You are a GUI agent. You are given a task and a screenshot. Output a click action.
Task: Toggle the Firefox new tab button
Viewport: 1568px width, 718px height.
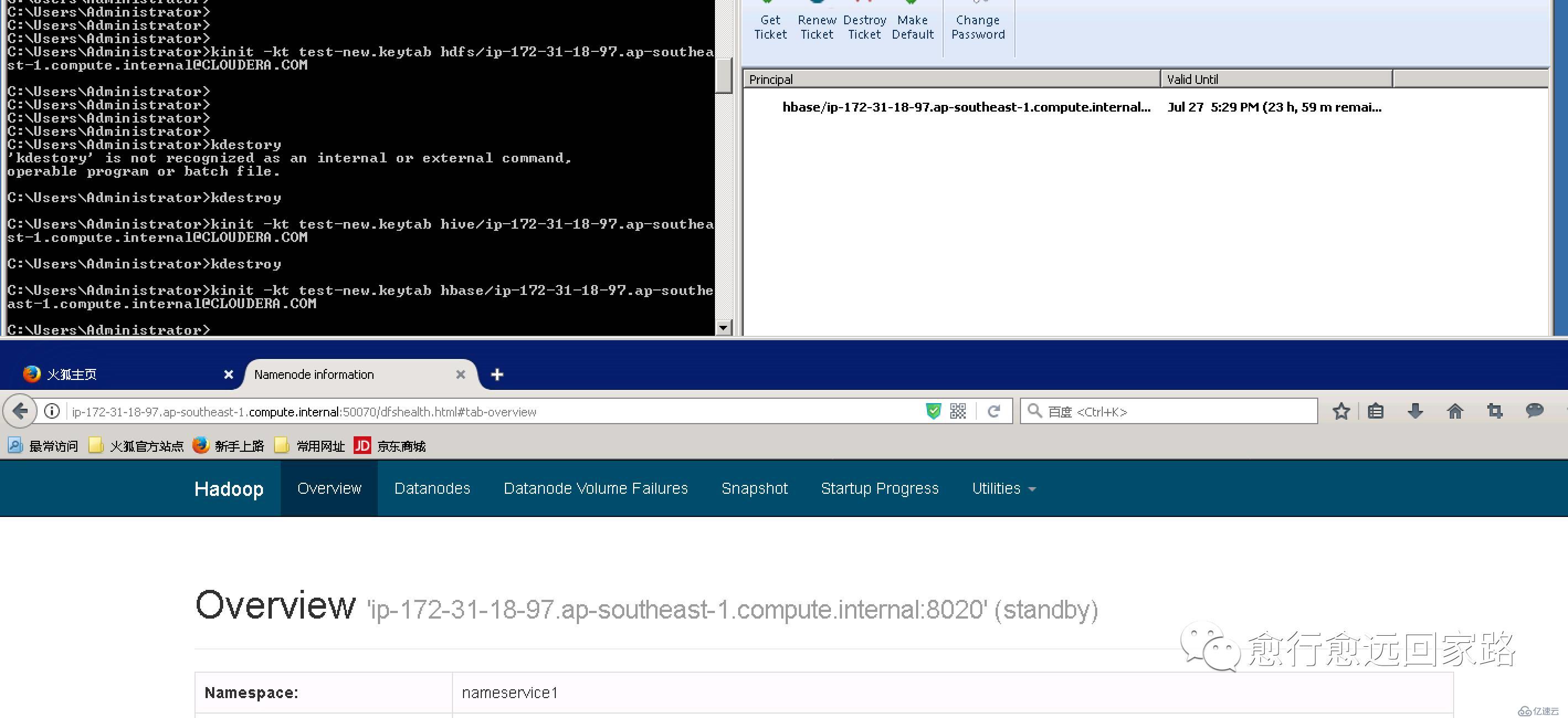point(497,375)
